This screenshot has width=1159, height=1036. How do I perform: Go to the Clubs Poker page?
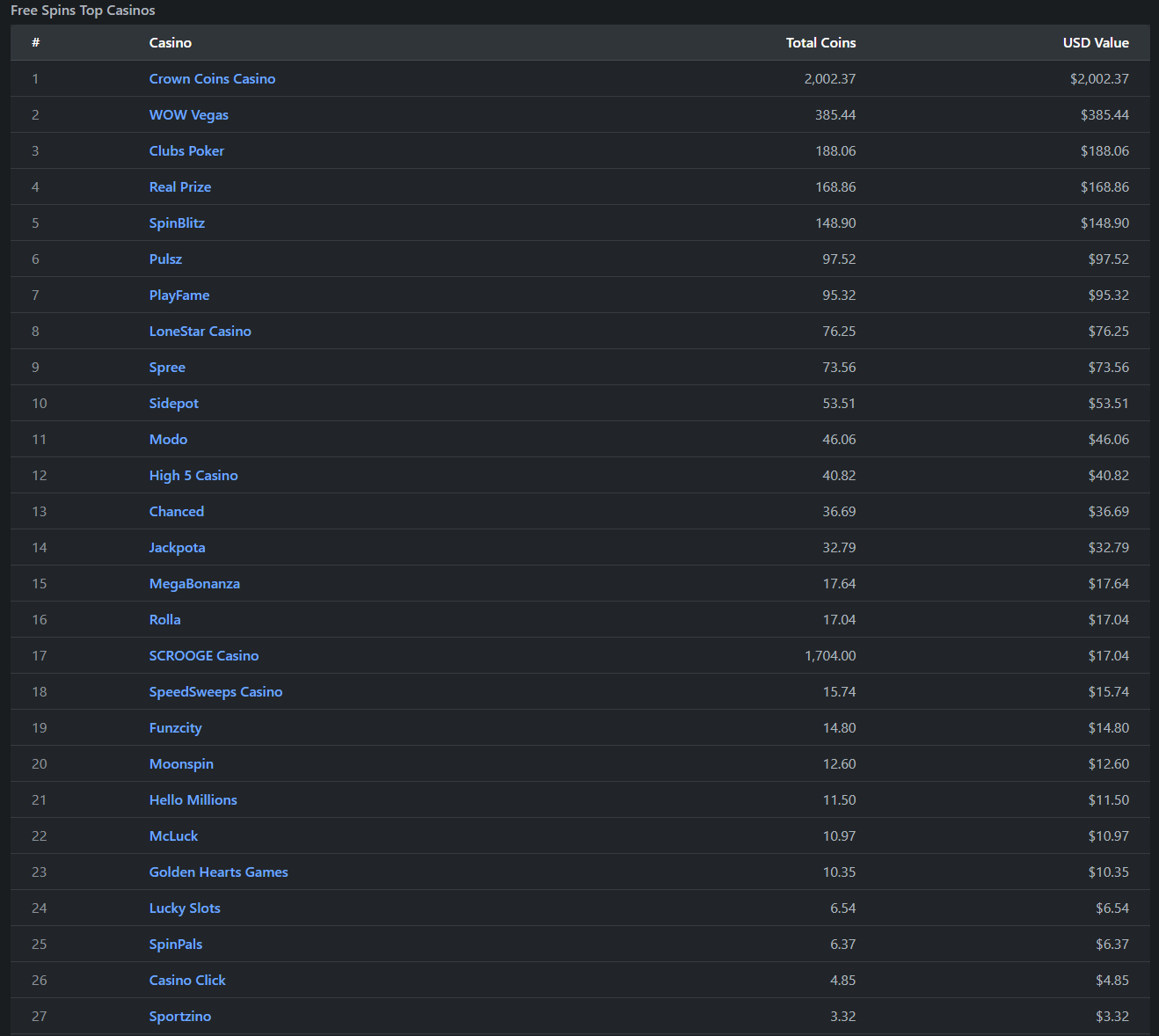(186, 150)
